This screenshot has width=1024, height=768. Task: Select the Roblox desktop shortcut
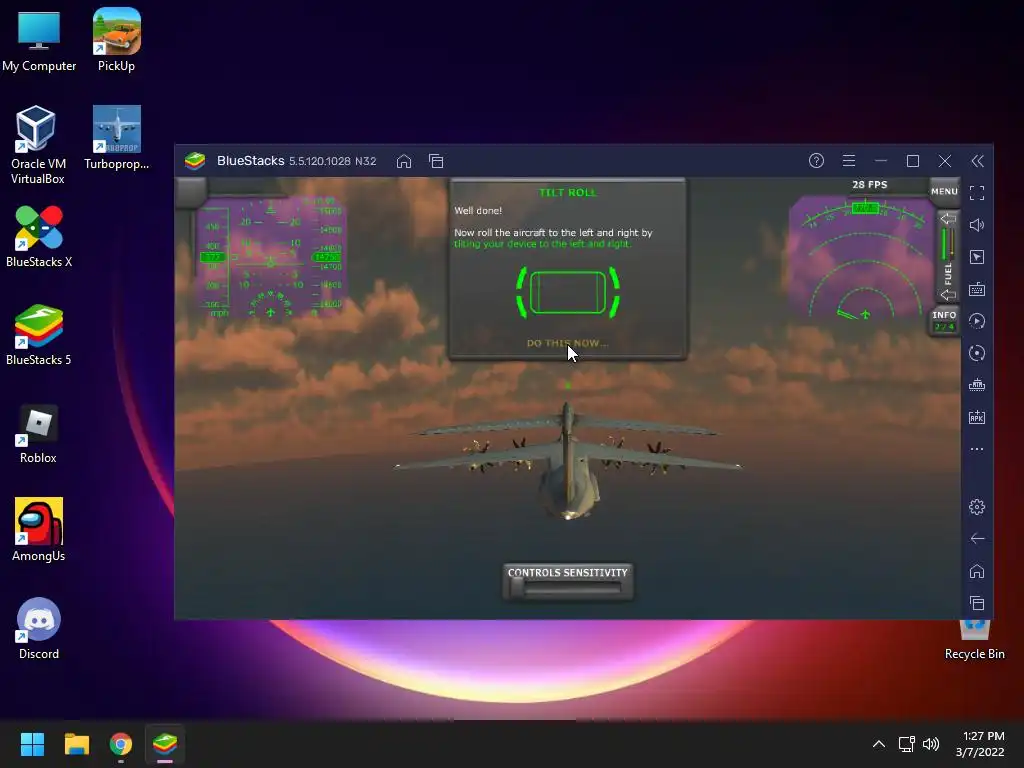pos(38,434)
